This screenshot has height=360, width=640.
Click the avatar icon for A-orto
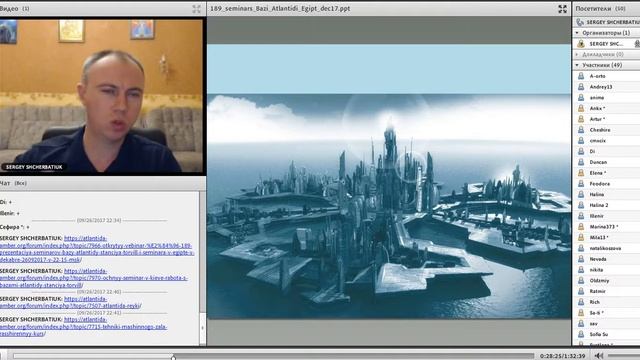[x=581, y=76]
